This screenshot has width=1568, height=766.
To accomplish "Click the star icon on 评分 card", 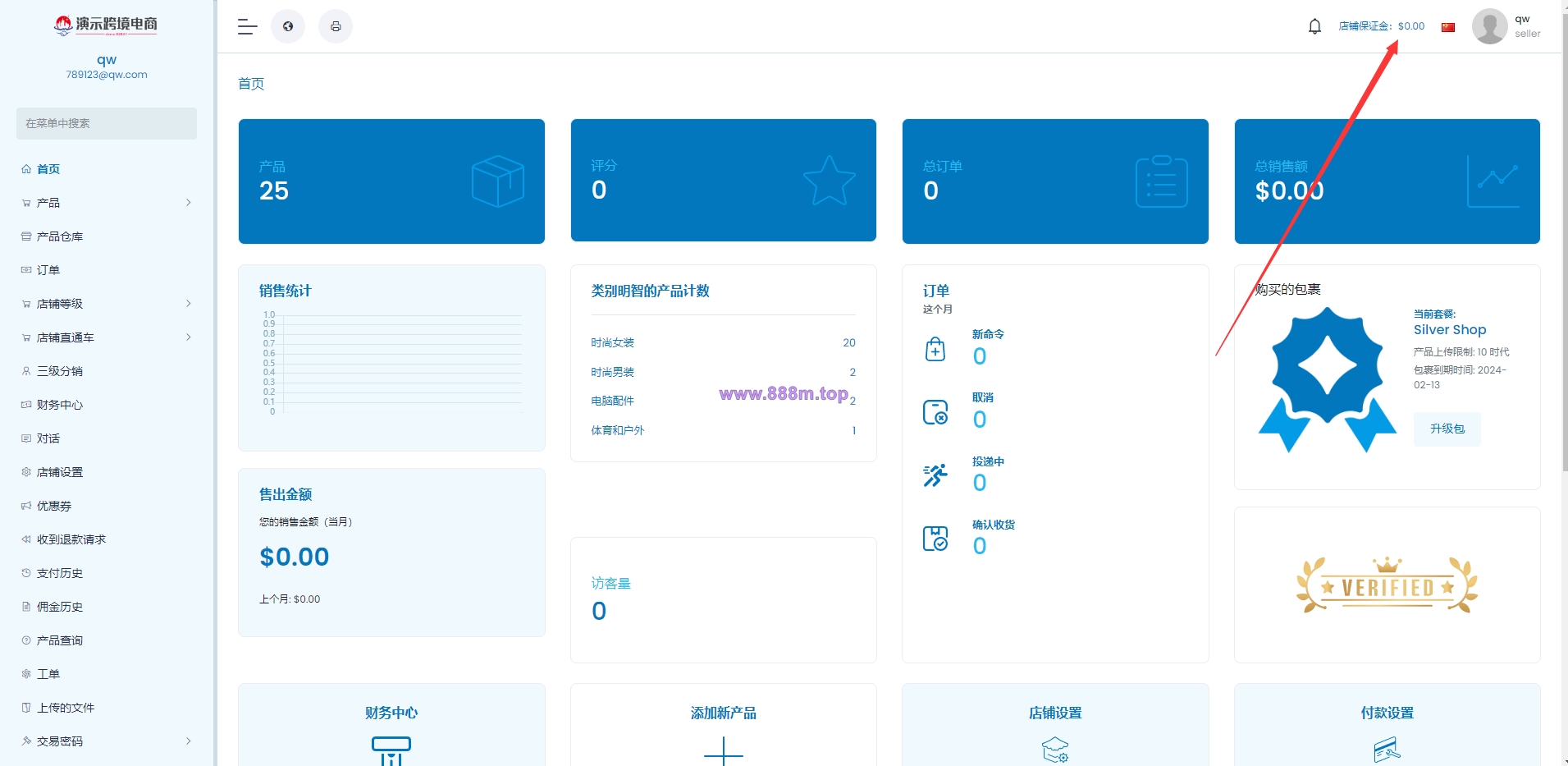I will (829, 181).
